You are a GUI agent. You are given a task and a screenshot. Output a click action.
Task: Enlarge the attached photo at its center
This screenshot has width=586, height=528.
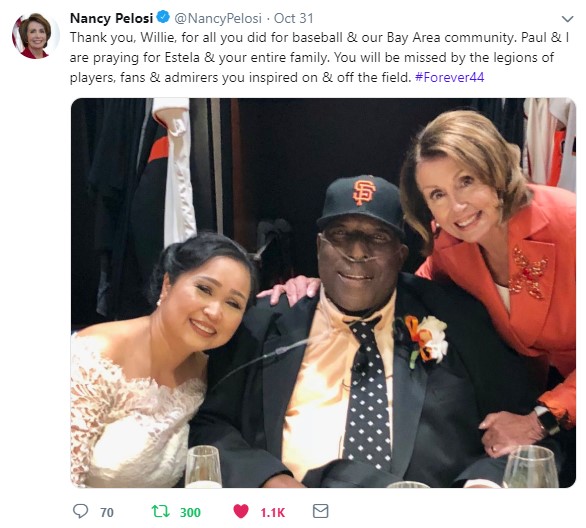323,293
